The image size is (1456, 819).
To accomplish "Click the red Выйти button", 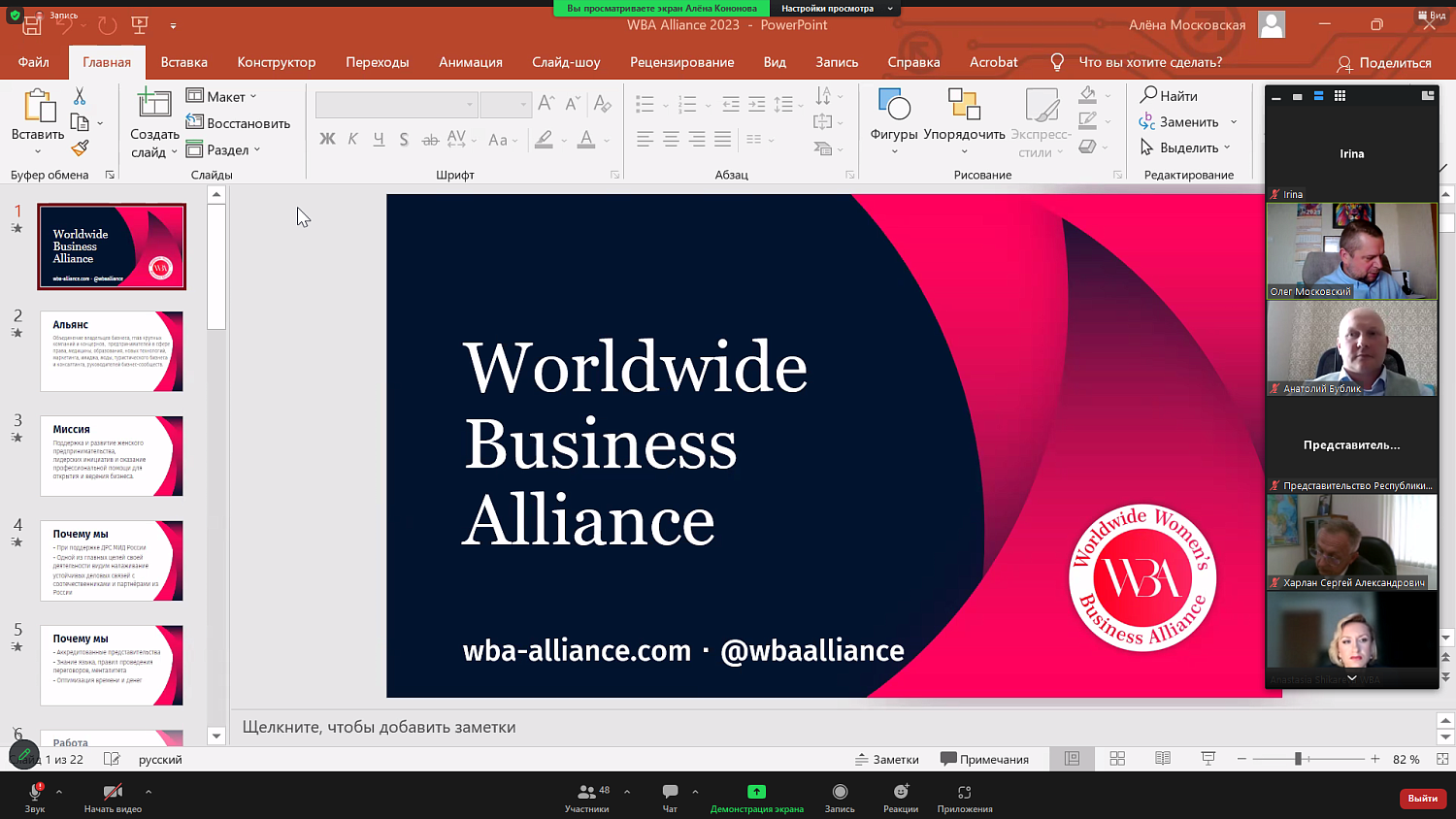I will 1422,798.
